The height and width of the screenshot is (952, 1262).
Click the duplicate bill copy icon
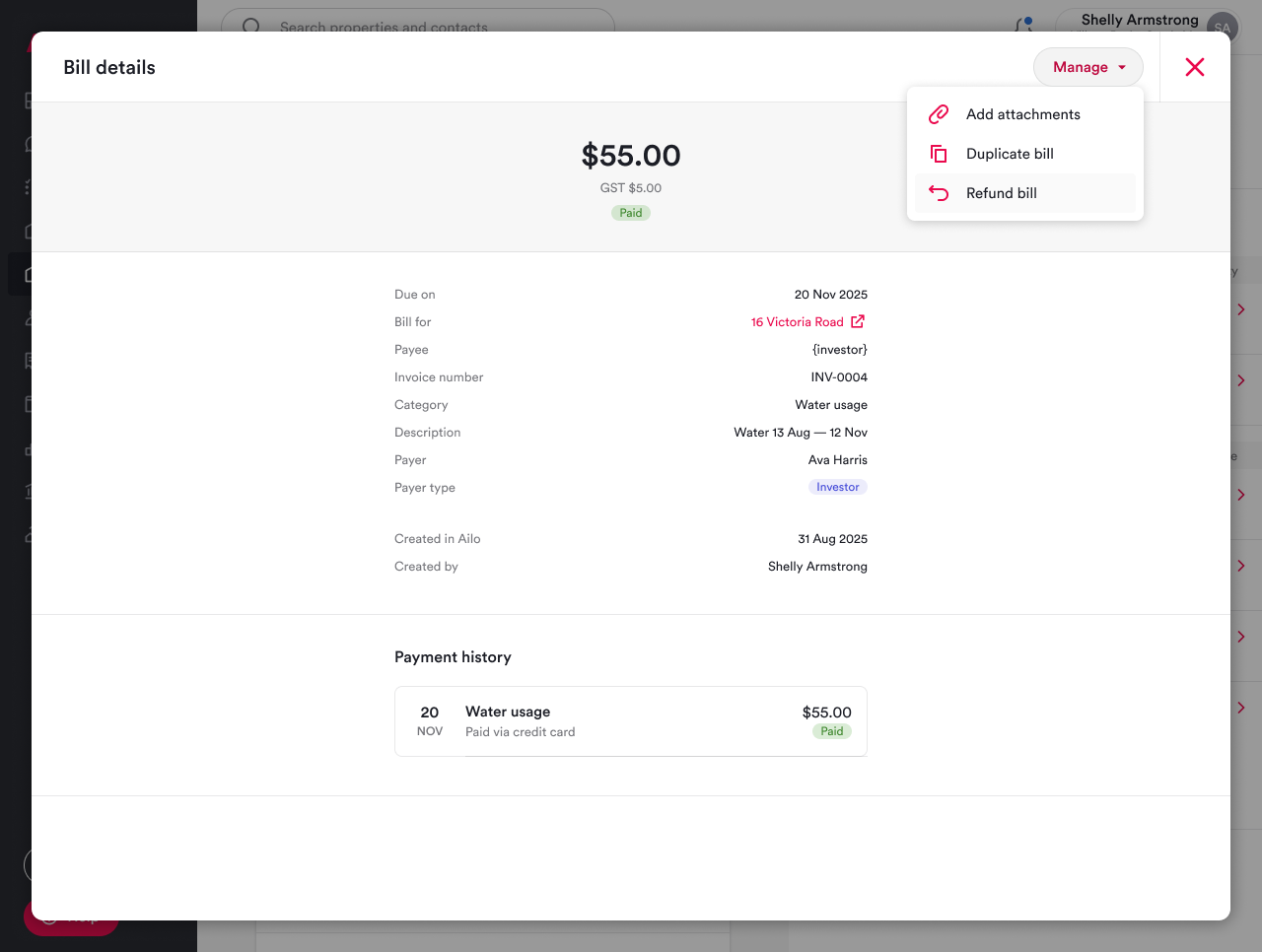coord(939,154)
